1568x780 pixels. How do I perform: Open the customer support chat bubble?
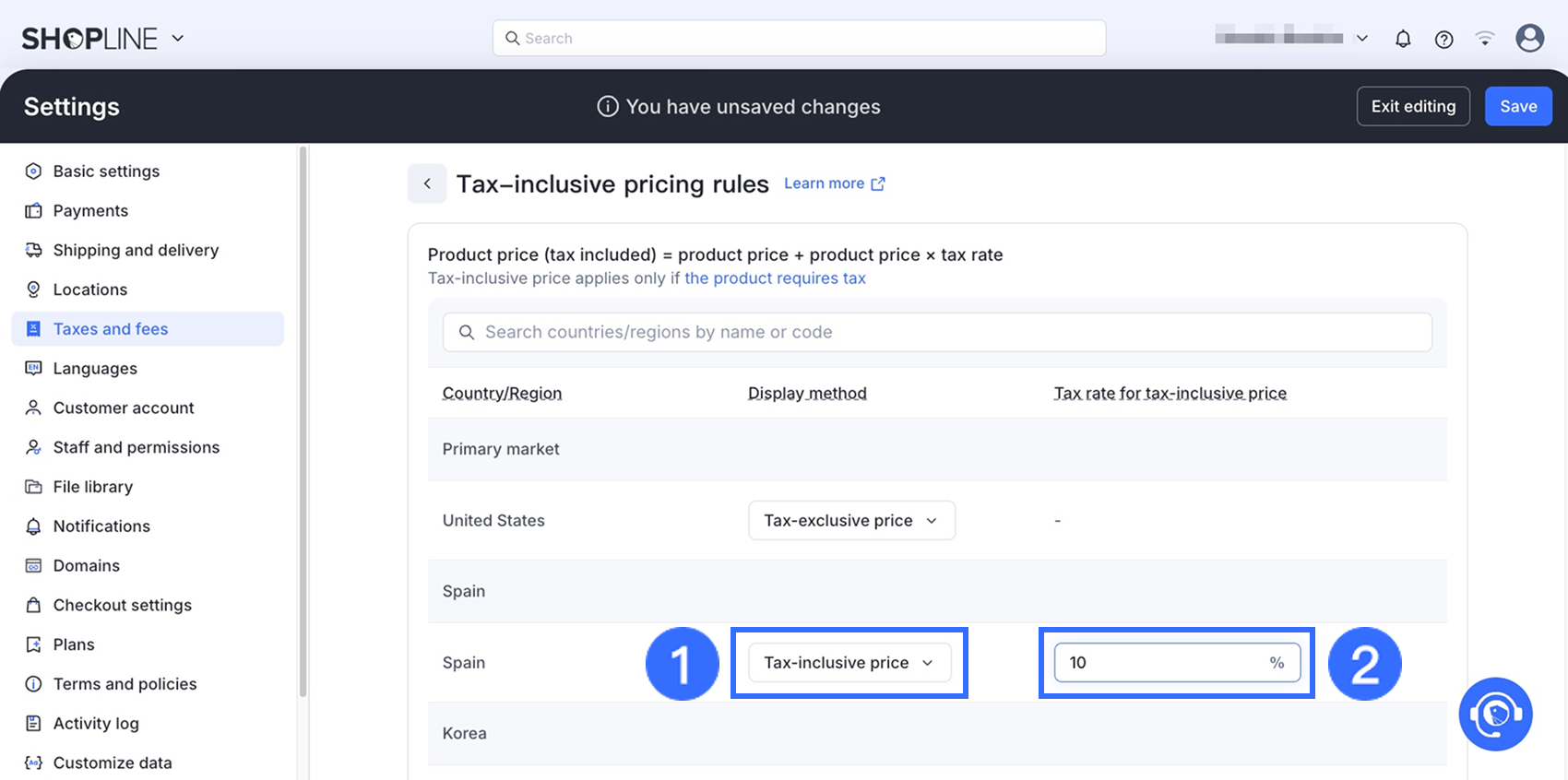(x=1495, y=715)
